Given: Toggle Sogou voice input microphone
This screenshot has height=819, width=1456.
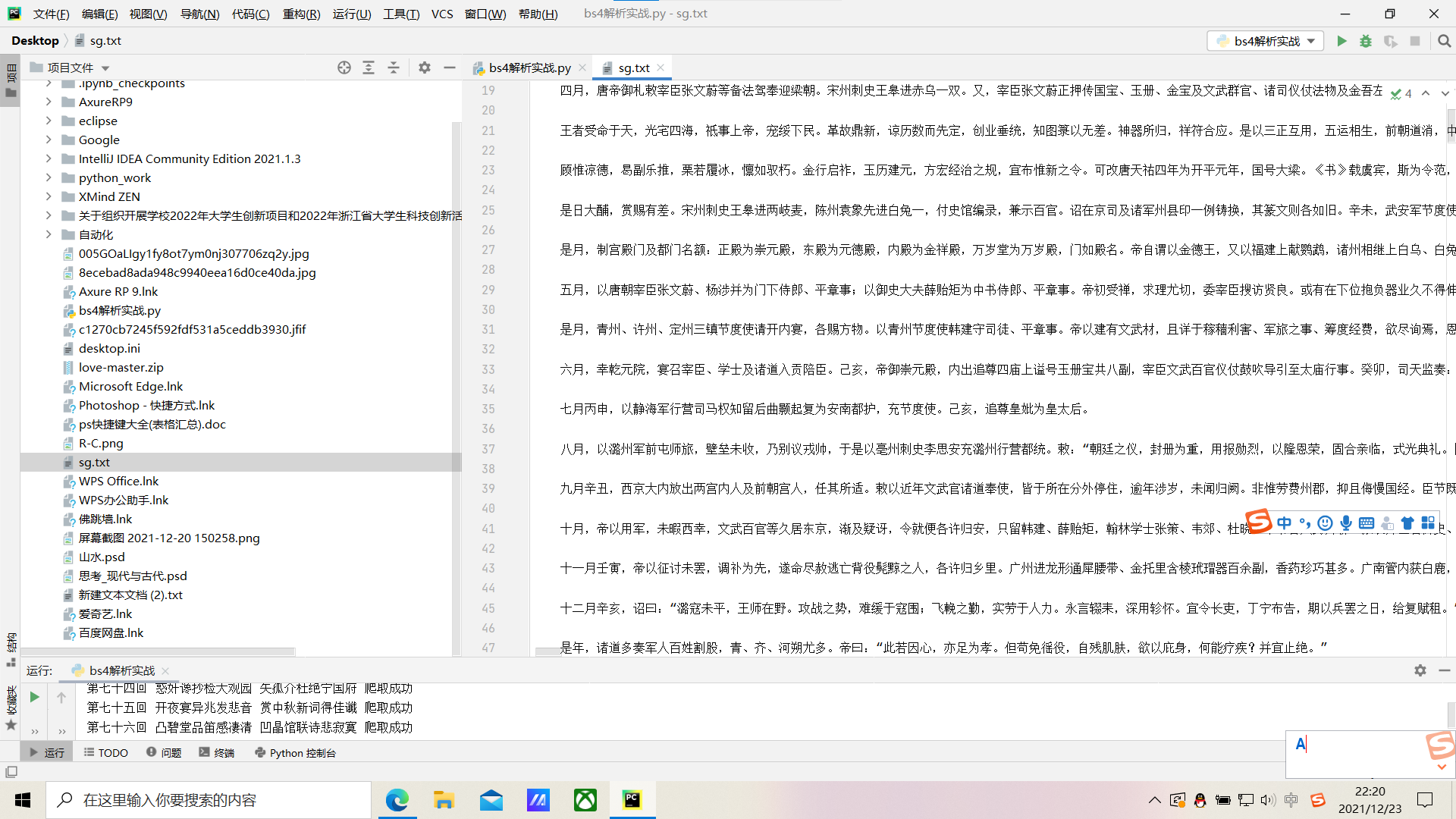Looking at the screenshot, I should tap(1346, 523).
